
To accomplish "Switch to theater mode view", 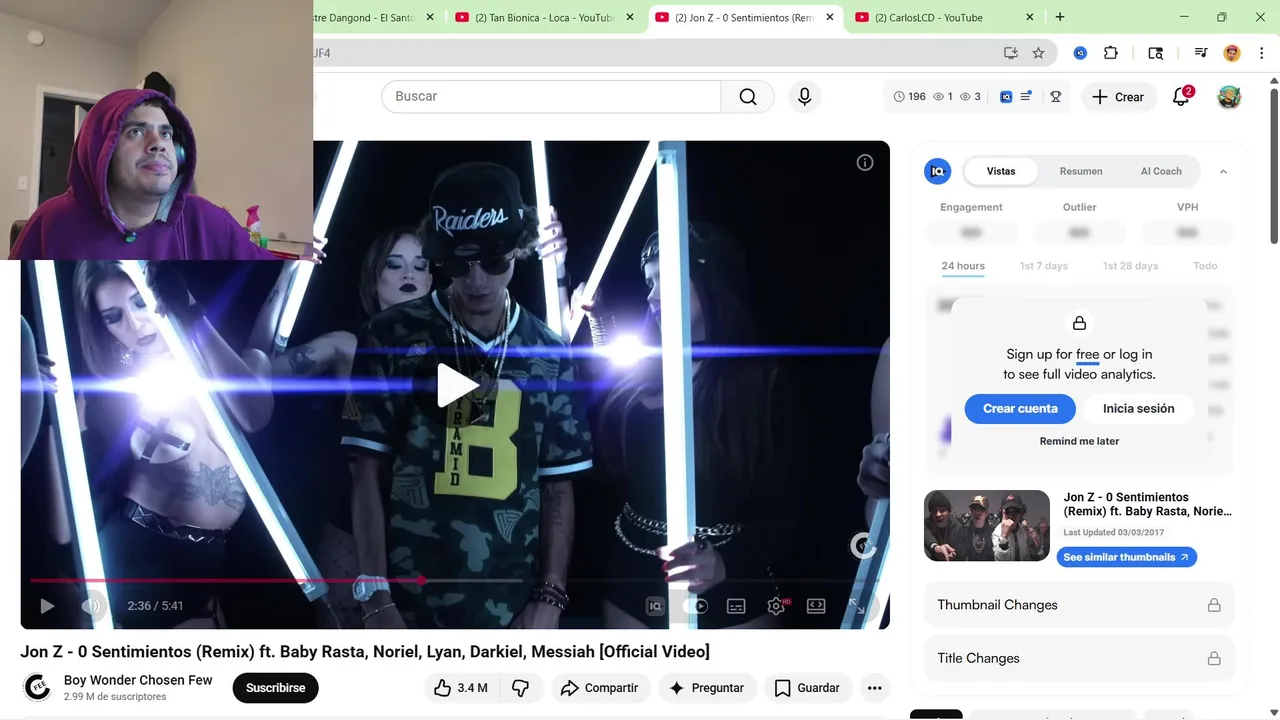I will click(816, 606).
